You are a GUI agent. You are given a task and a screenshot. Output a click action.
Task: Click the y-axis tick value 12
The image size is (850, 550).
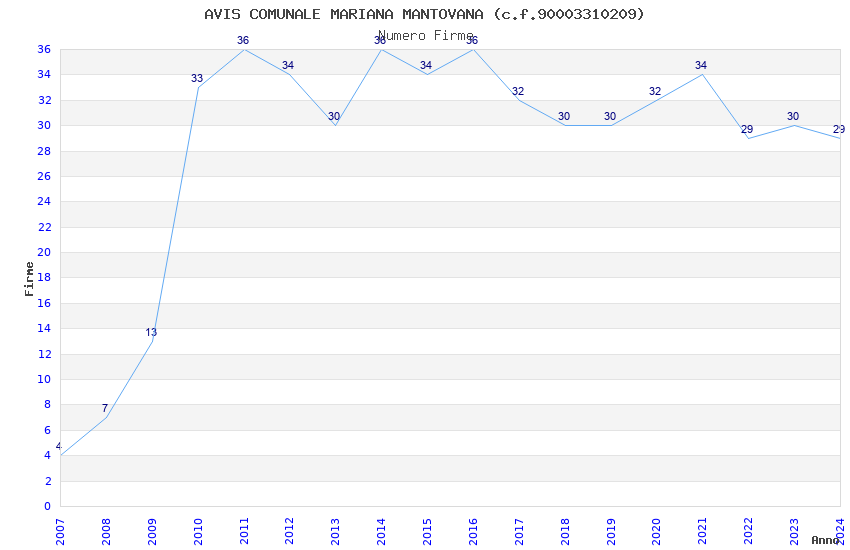pyautogui.click(x=44, y=354)
